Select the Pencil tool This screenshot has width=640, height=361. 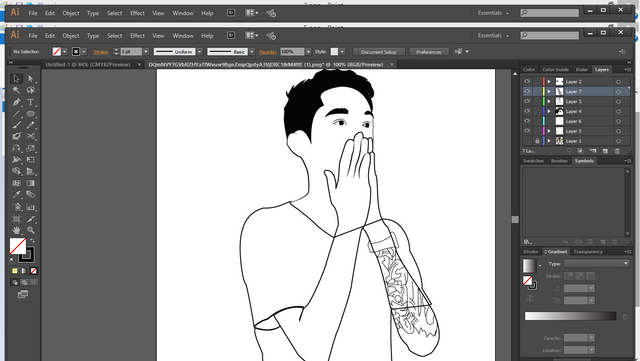(31, 125)
